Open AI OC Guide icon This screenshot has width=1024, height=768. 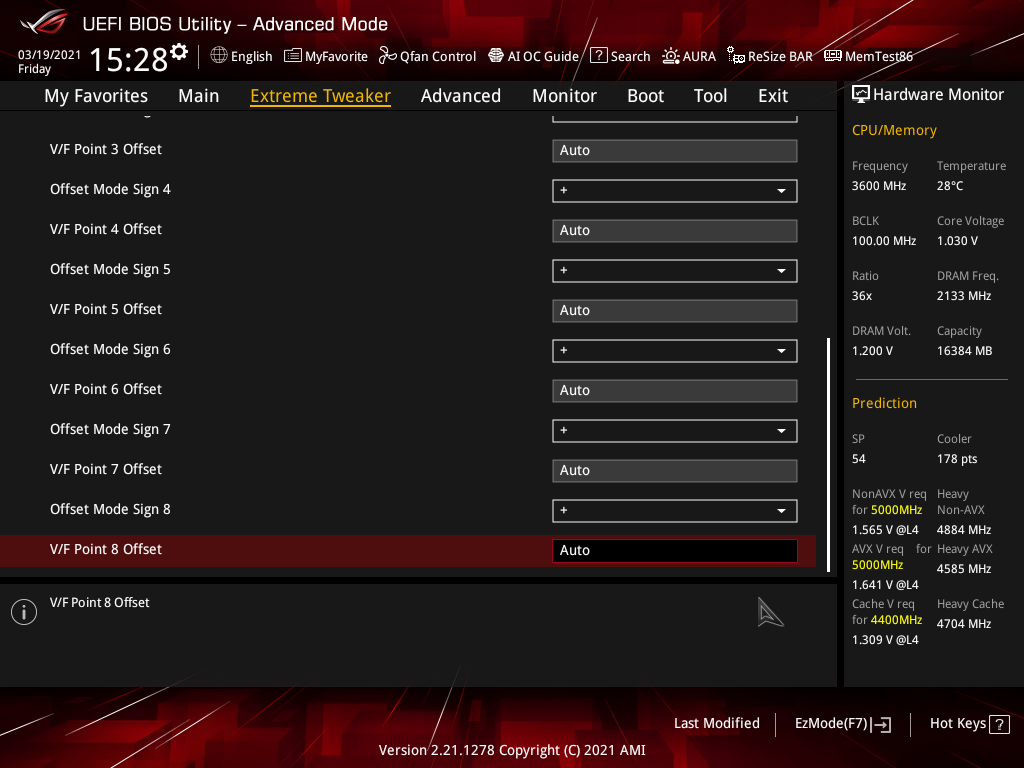pyautogui.click(x=496, y=56)
